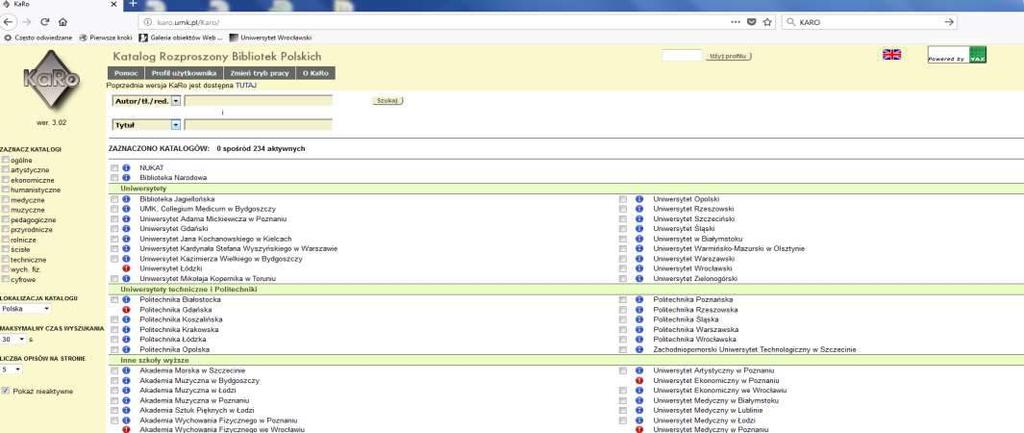Screen dimensions: 1024x433
Task: Bookmark this page with star icon
Action: click(x=767, y=22)
